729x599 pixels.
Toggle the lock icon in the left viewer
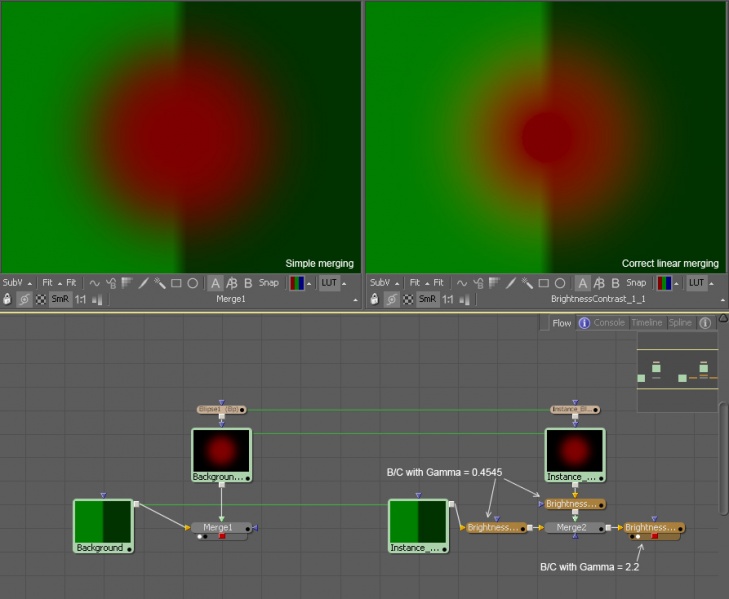point(7,299)
